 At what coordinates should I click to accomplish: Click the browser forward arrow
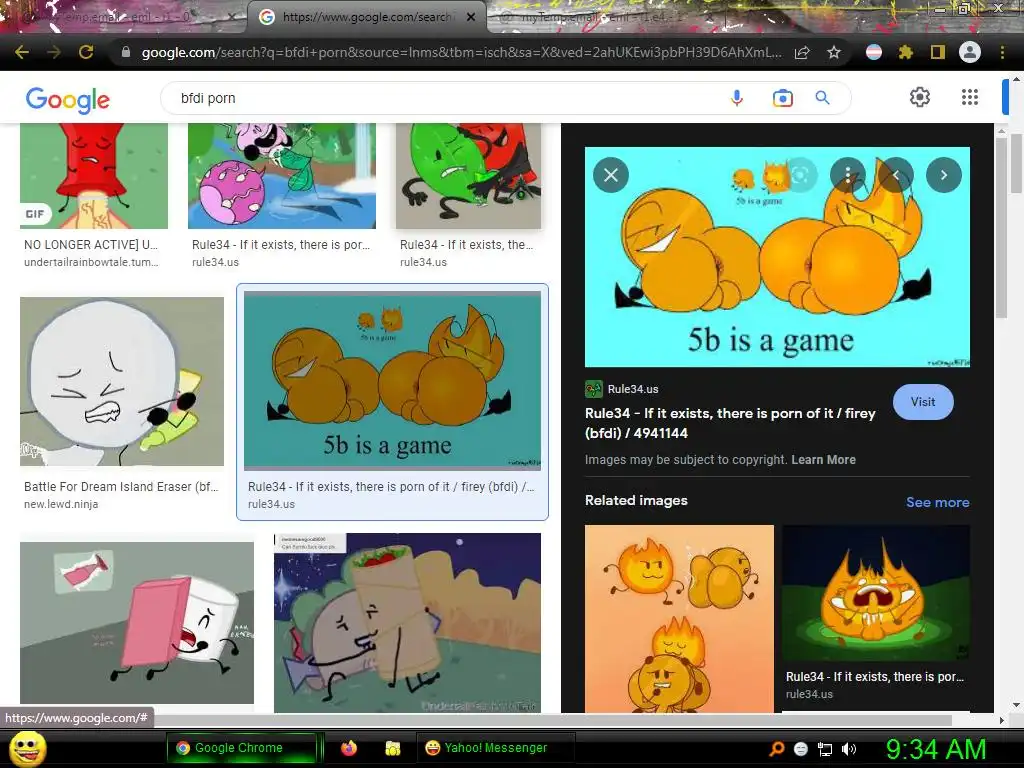[54, 52]
